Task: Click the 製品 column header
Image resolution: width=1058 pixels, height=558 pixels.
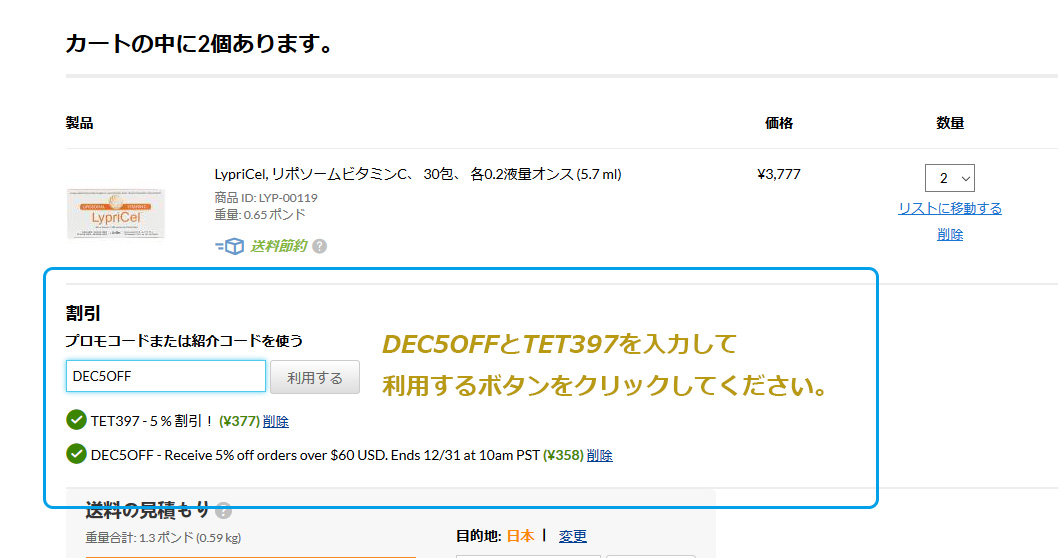Action: point(80,123)
